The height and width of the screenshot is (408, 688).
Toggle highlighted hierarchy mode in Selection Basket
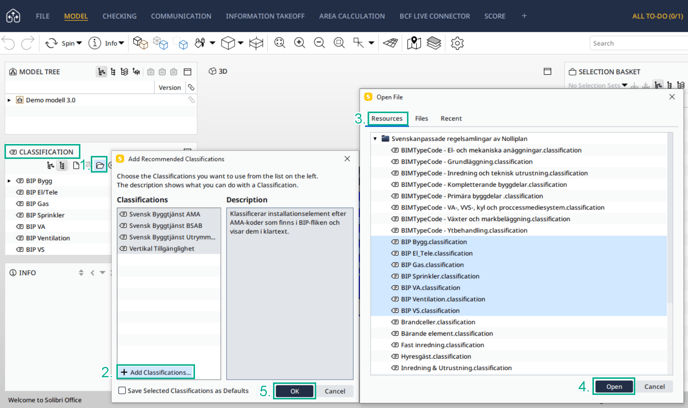point(658,85)
